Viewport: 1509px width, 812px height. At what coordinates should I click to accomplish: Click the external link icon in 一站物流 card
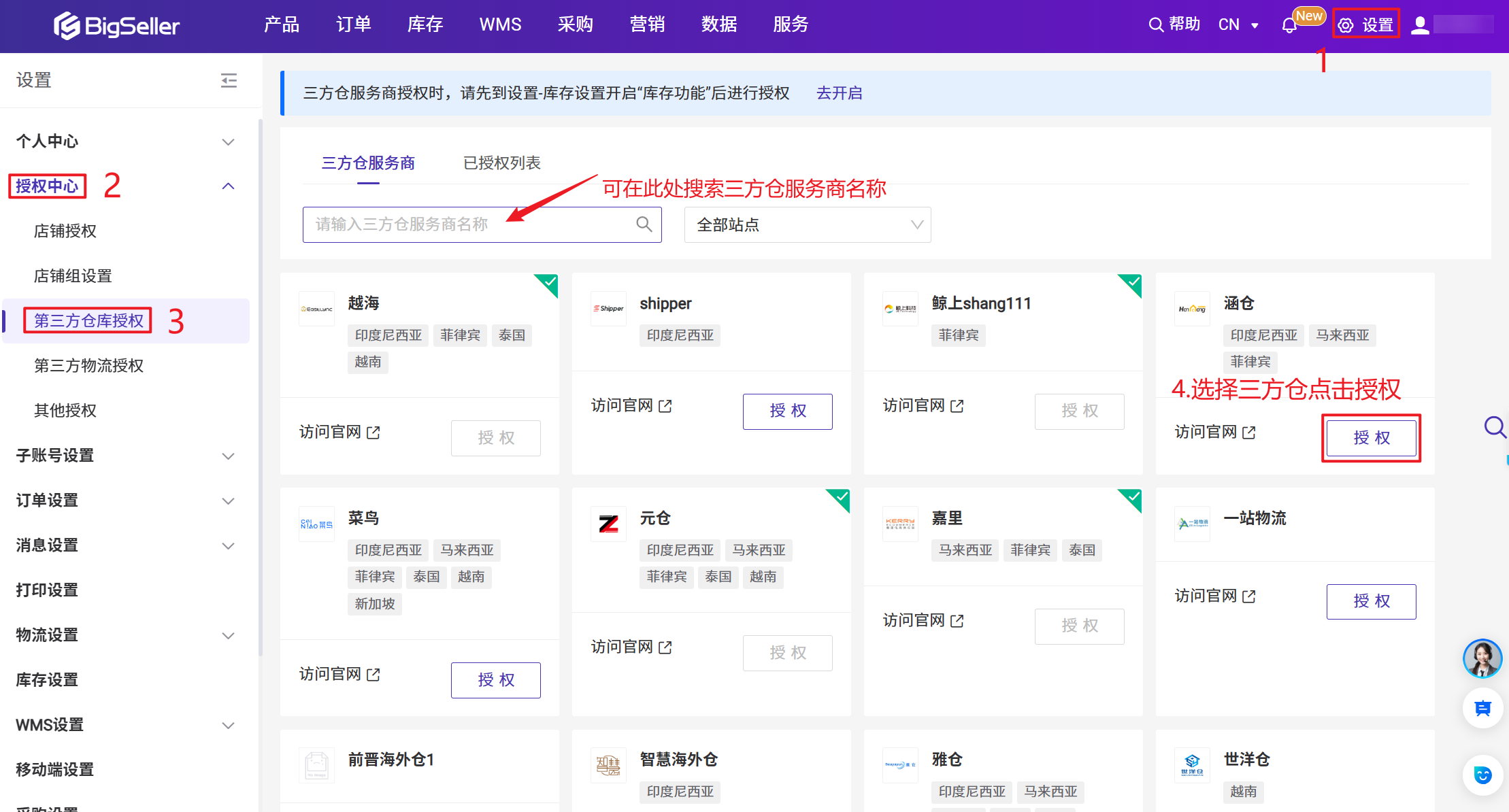click(1248, 596)
